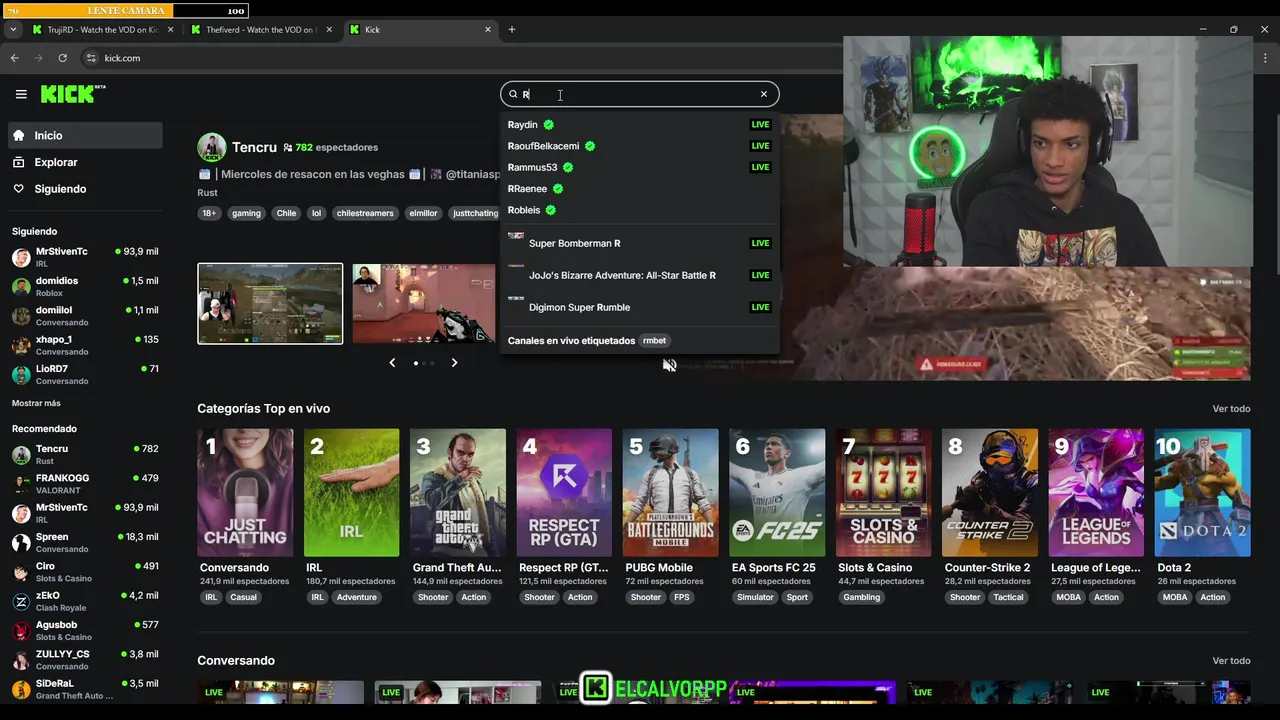Reload the browser page

click(x=62, y=58)
